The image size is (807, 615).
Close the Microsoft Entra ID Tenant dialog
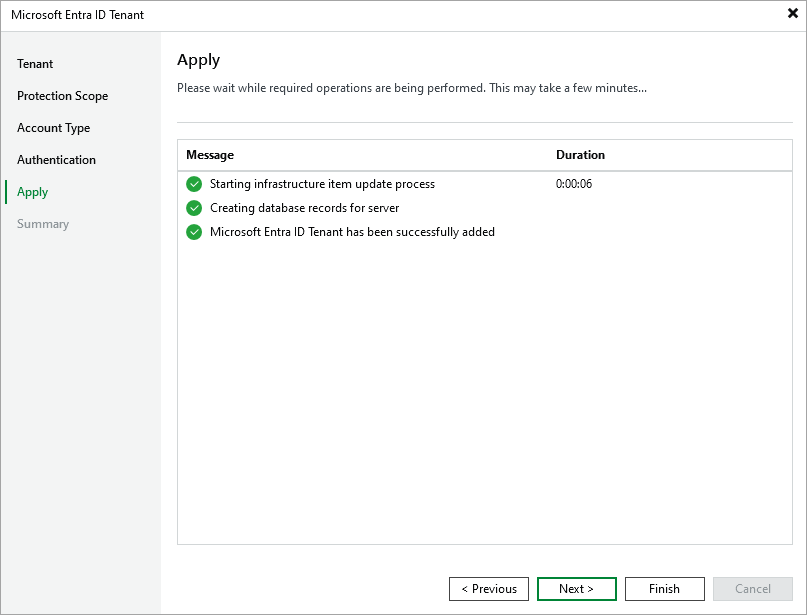tap(792, 14)
